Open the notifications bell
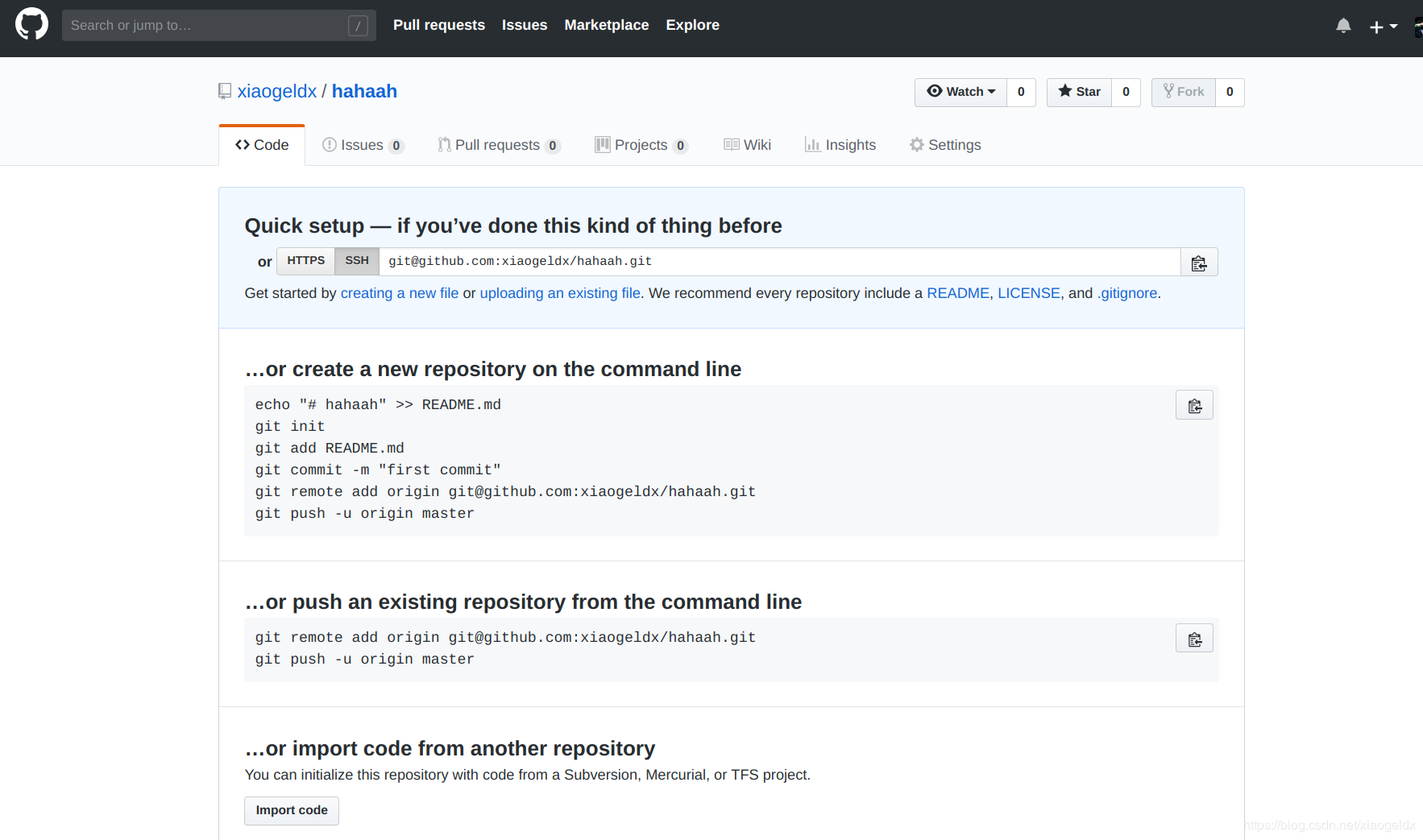 coord(1343,26)
